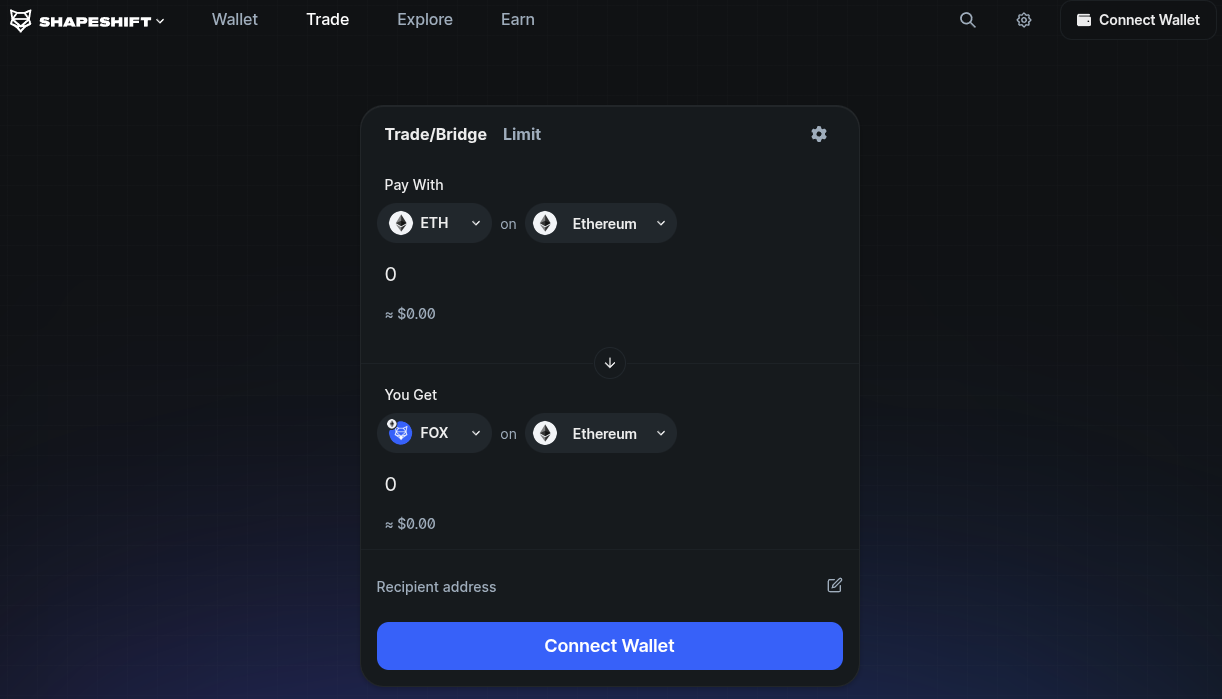Expand the ShapeShift logo menu chevron
The image size is (1222, 699).
coord(160,21)
